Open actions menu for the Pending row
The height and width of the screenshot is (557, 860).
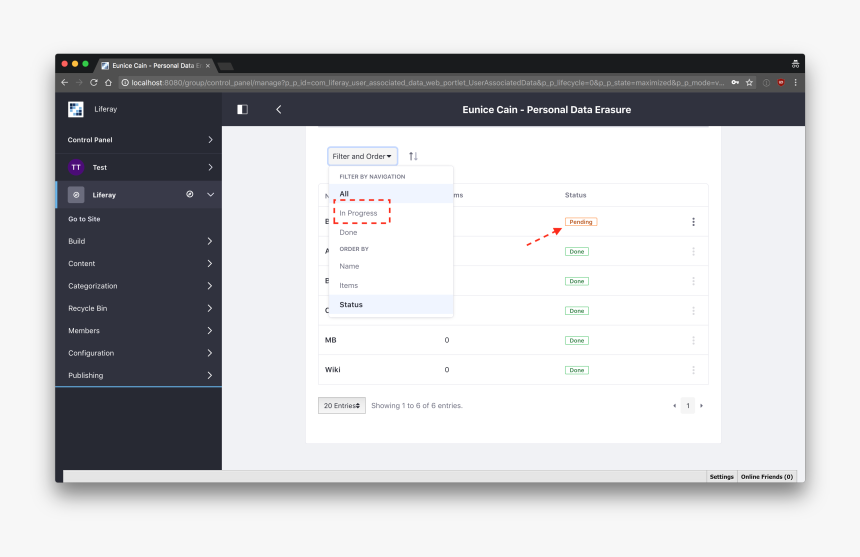pos(693,222)
